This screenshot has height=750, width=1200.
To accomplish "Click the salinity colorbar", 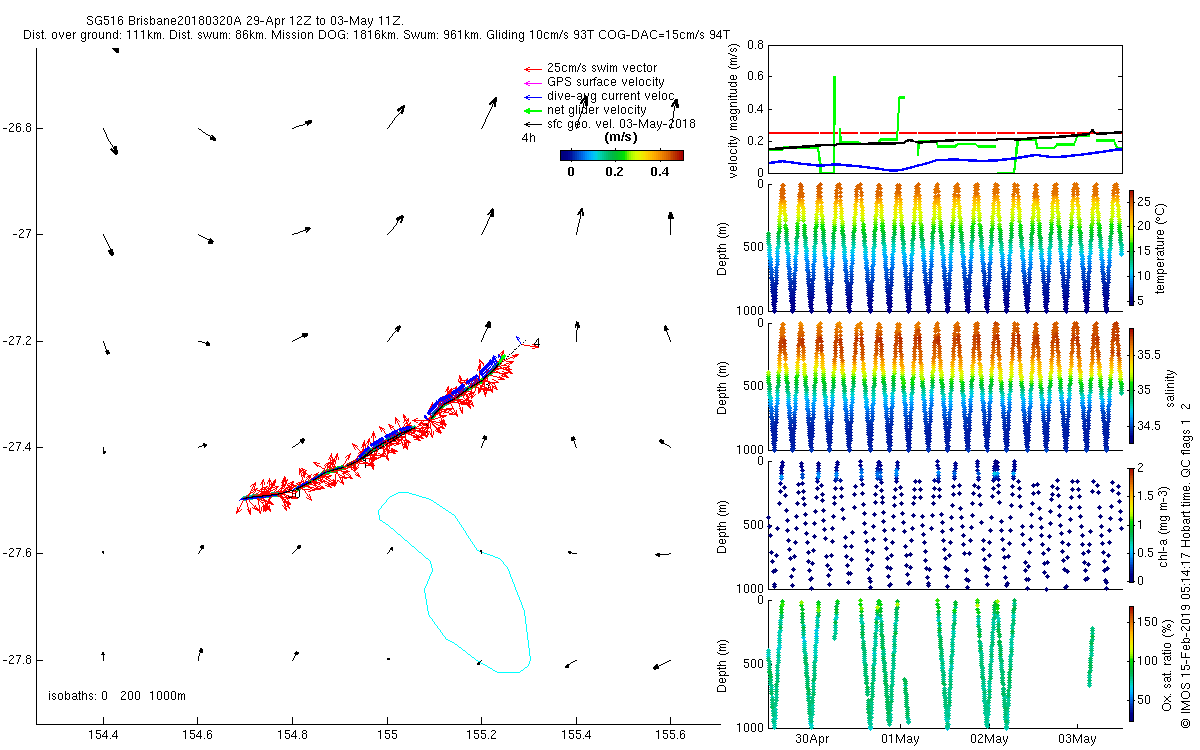I will [x=1131, y=384].
